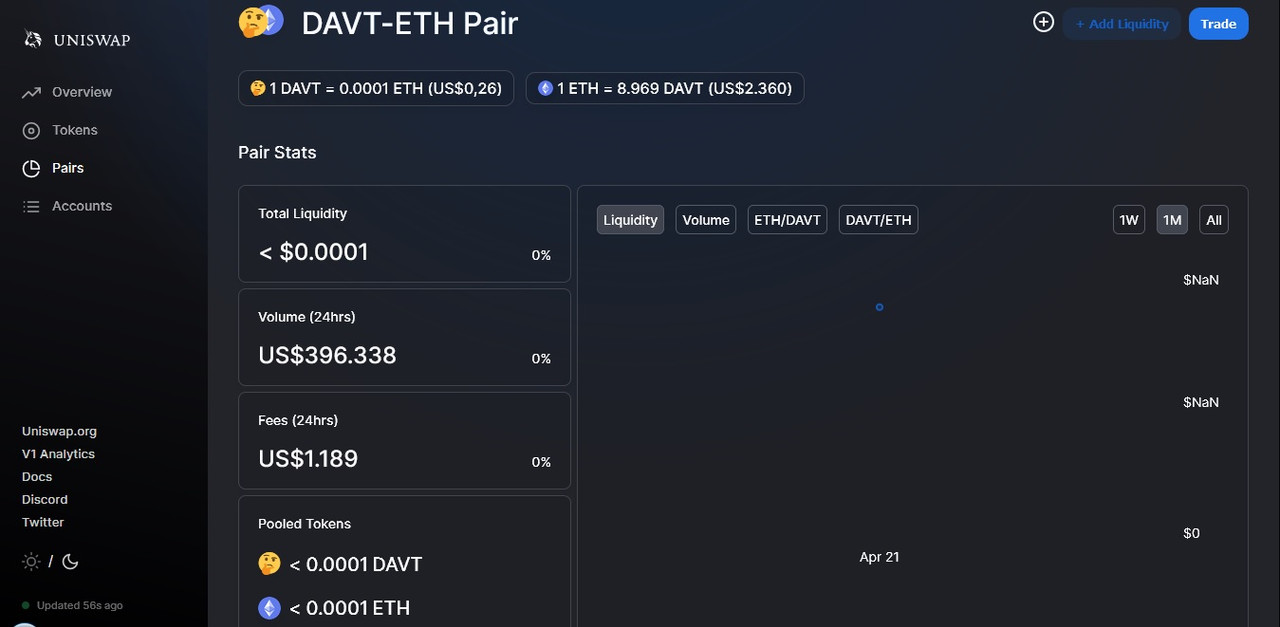The image size is (1280, 627).
Task: Click the chart data point dot
Action: pos(879,307)
